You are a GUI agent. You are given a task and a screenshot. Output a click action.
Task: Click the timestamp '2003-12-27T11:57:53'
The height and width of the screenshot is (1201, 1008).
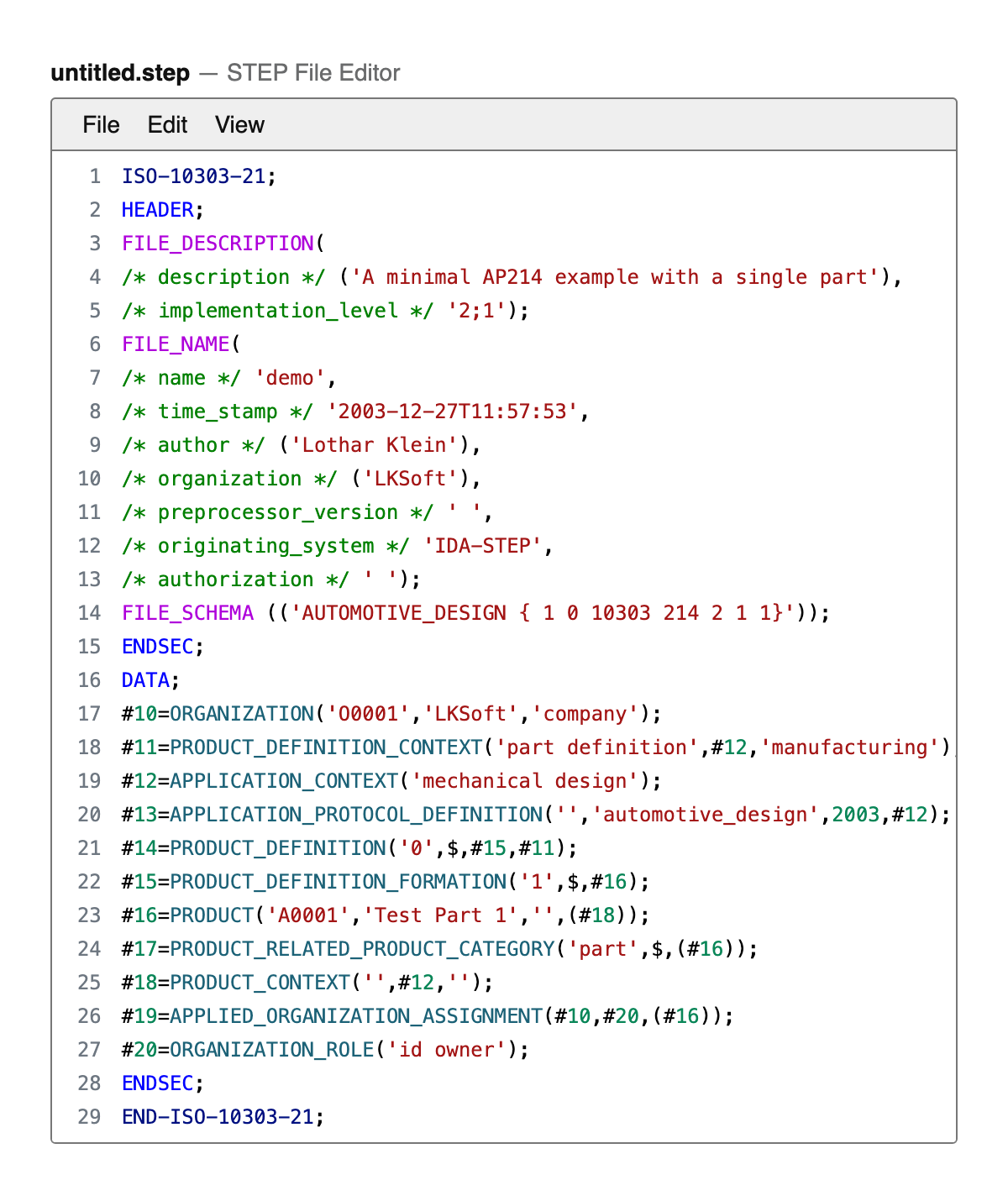pos(452,412)
